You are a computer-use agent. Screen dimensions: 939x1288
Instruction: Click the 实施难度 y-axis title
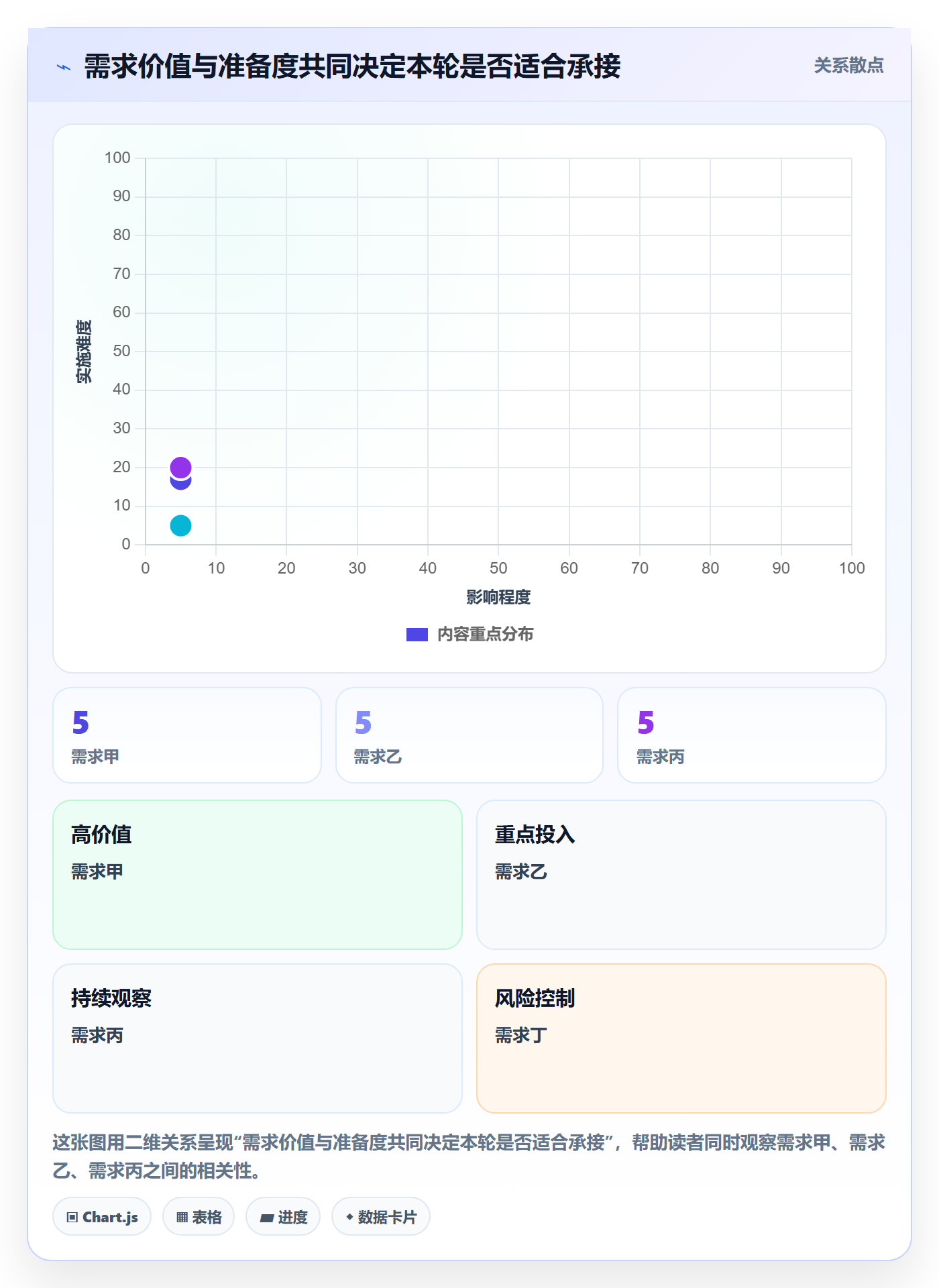(x=84, y=352)
